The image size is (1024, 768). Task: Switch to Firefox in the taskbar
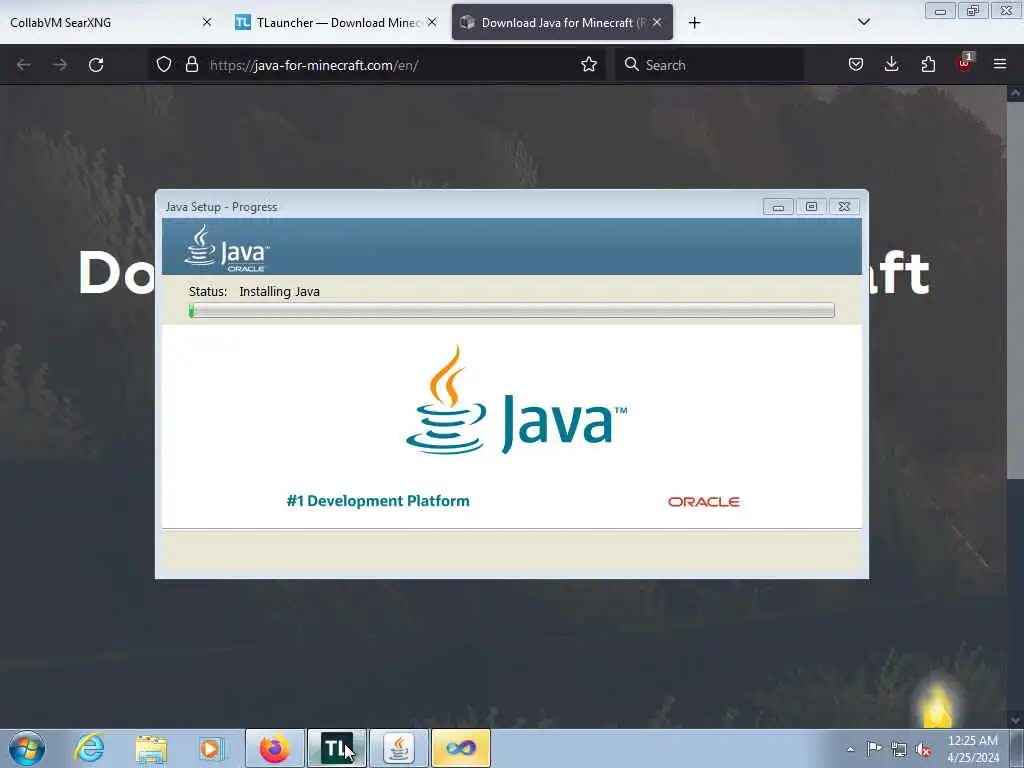click(x=275, y=748)
